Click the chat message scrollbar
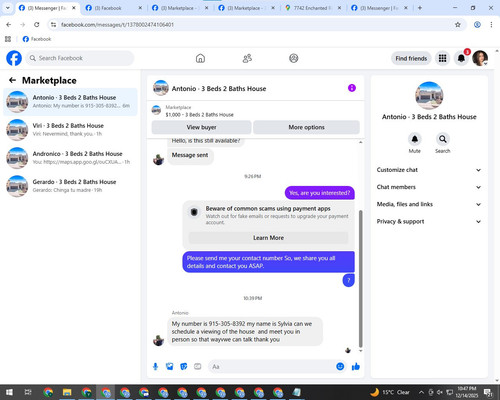 coord(360,279)
